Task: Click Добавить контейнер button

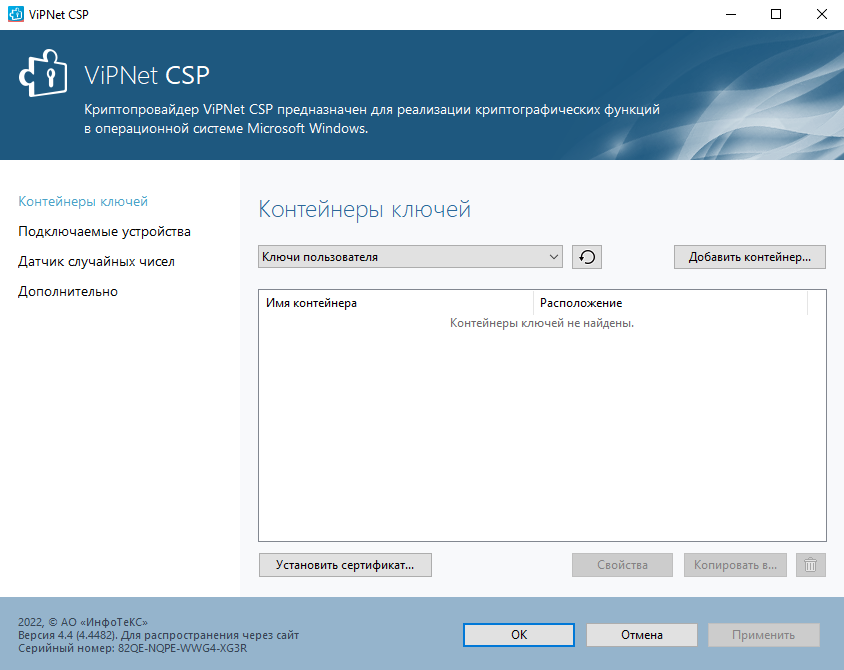Action: click(750, 257)
